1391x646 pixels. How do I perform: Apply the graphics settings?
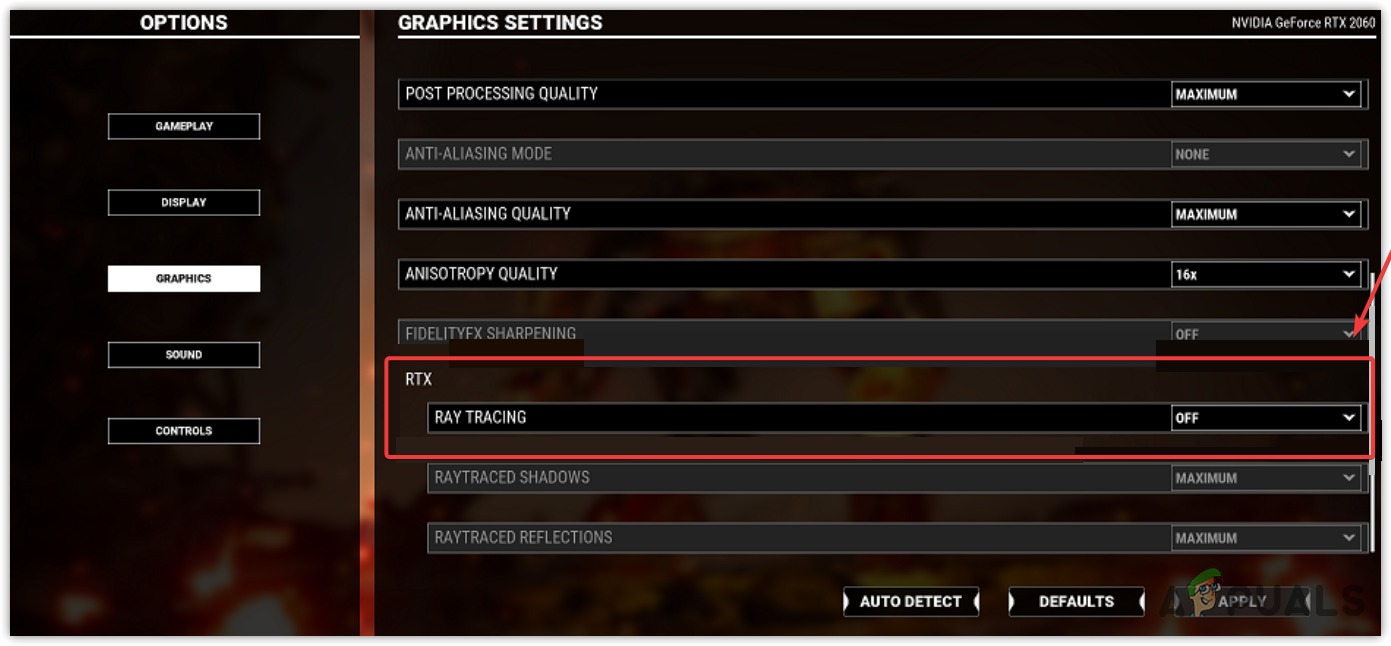(1242, 601)
